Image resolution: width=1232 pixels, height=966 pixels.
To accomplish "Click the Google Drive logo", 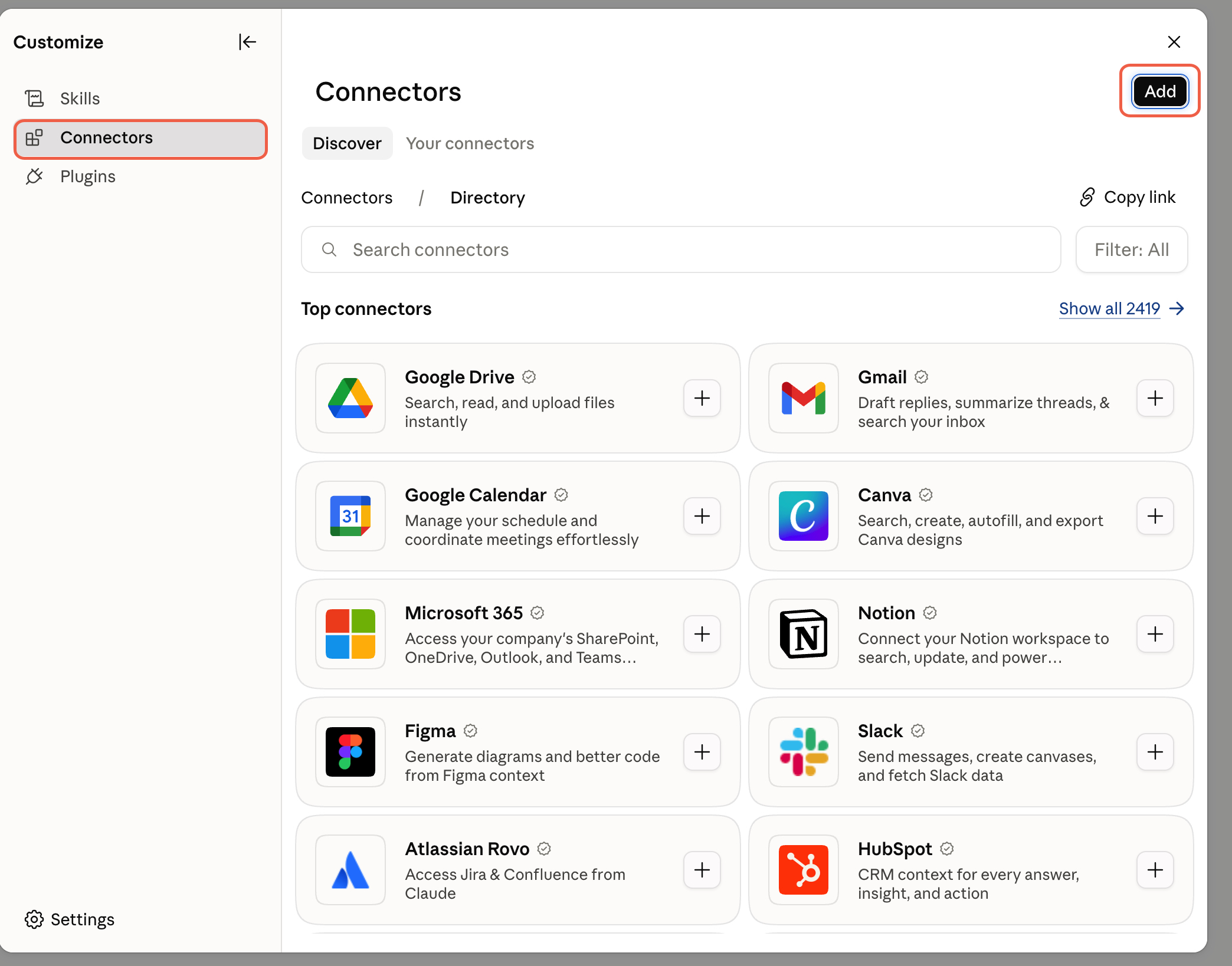I will 350,398.
